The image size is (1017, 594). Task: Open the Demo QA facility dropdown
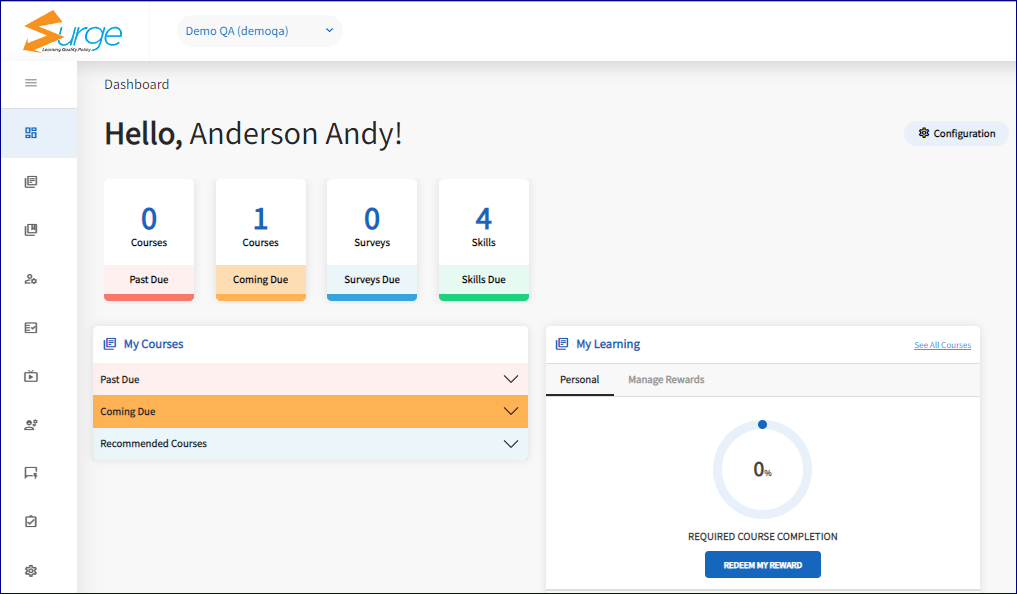coord(259,31)
